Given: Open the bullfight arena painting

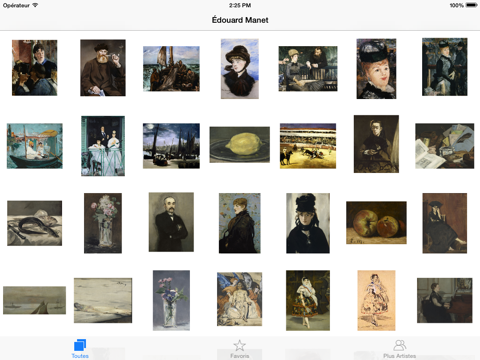Looking at the screenshot, I should [308, 146].
